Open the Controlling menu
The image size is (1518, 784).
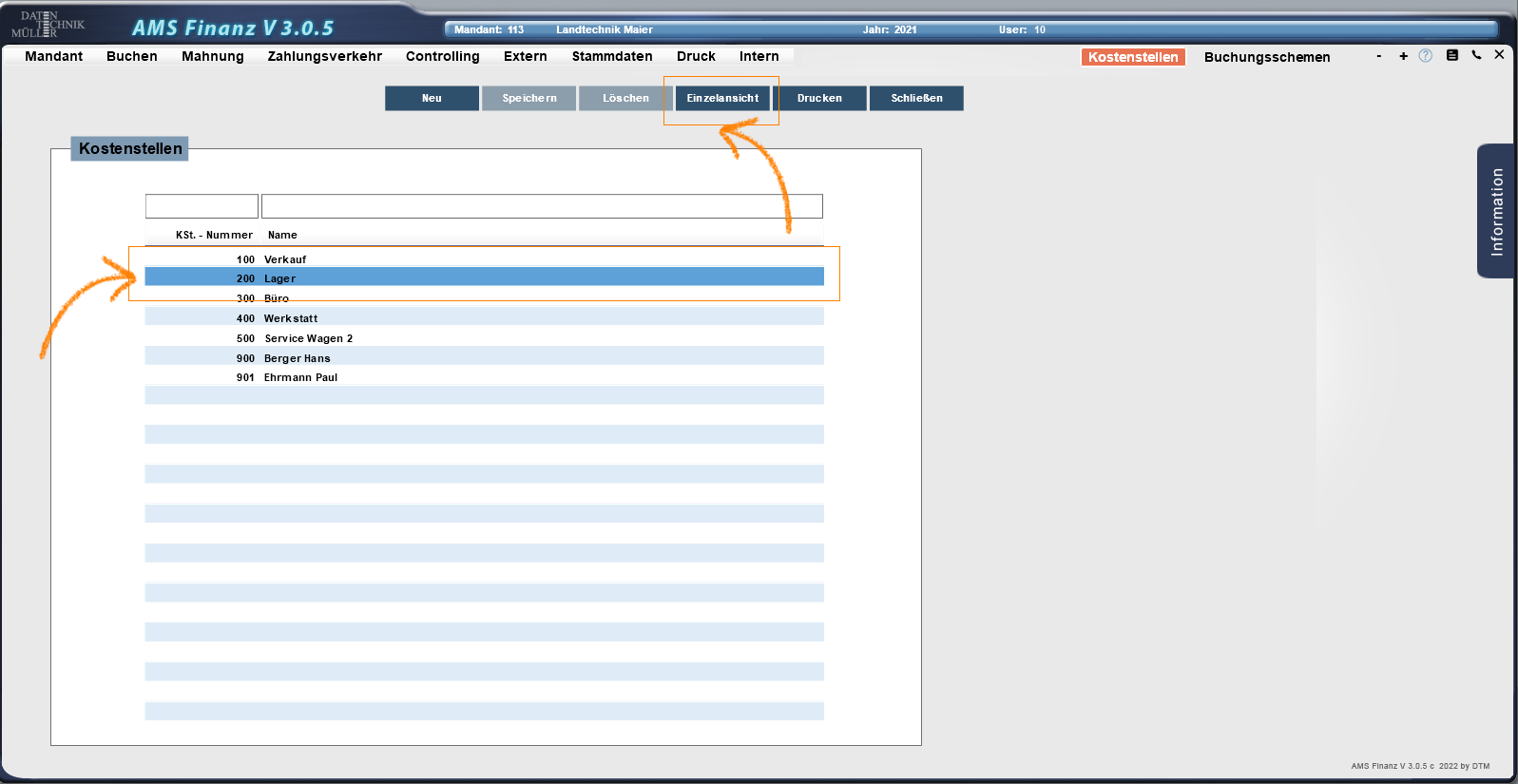442,56
